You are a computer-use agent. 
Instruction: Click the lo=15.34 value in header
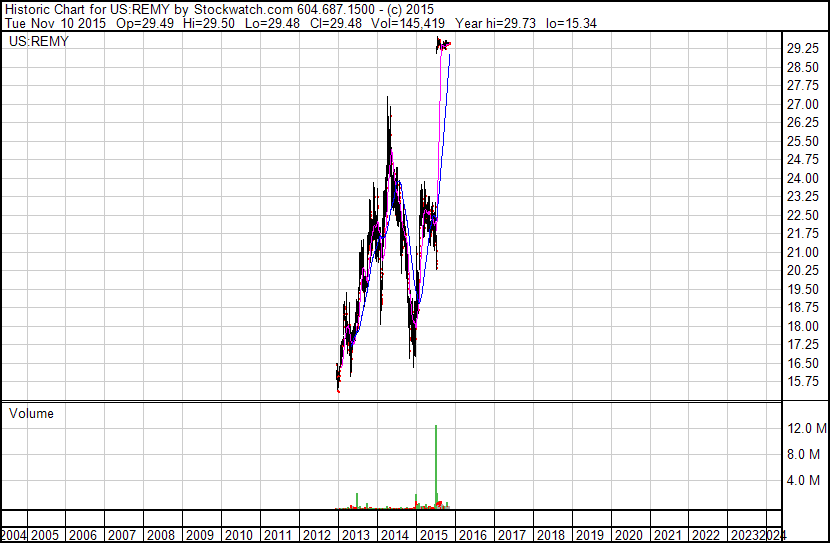pyautogui.click(x=571, y=24)
